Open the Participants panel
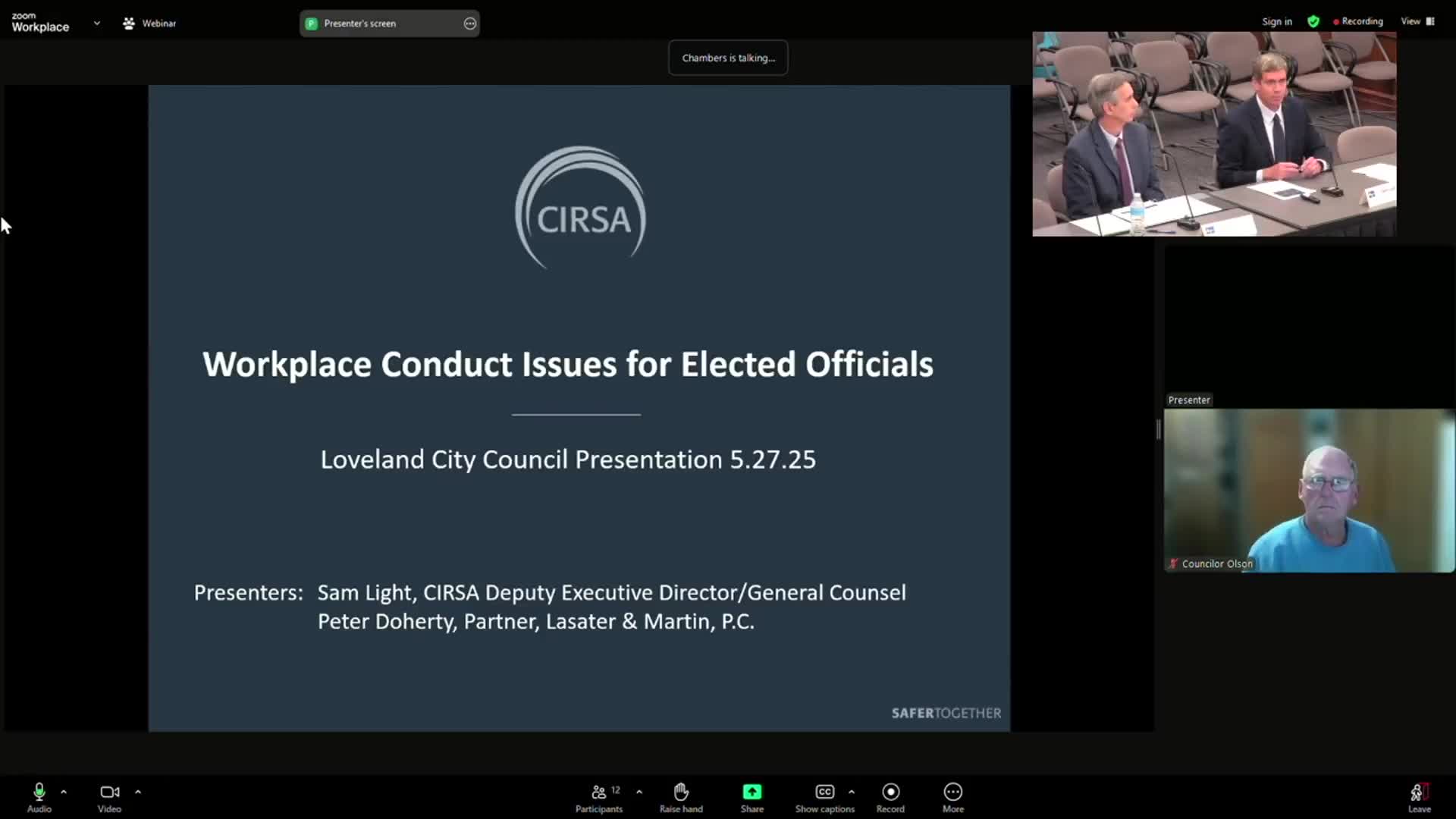The image size is (1456, 819). [599, 792]
